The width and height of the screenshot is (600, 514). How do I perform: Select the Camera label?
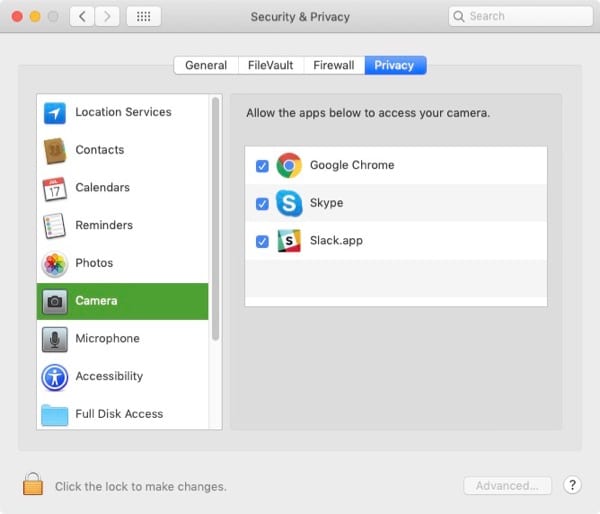pyautogui.click(x=96, y=301)
